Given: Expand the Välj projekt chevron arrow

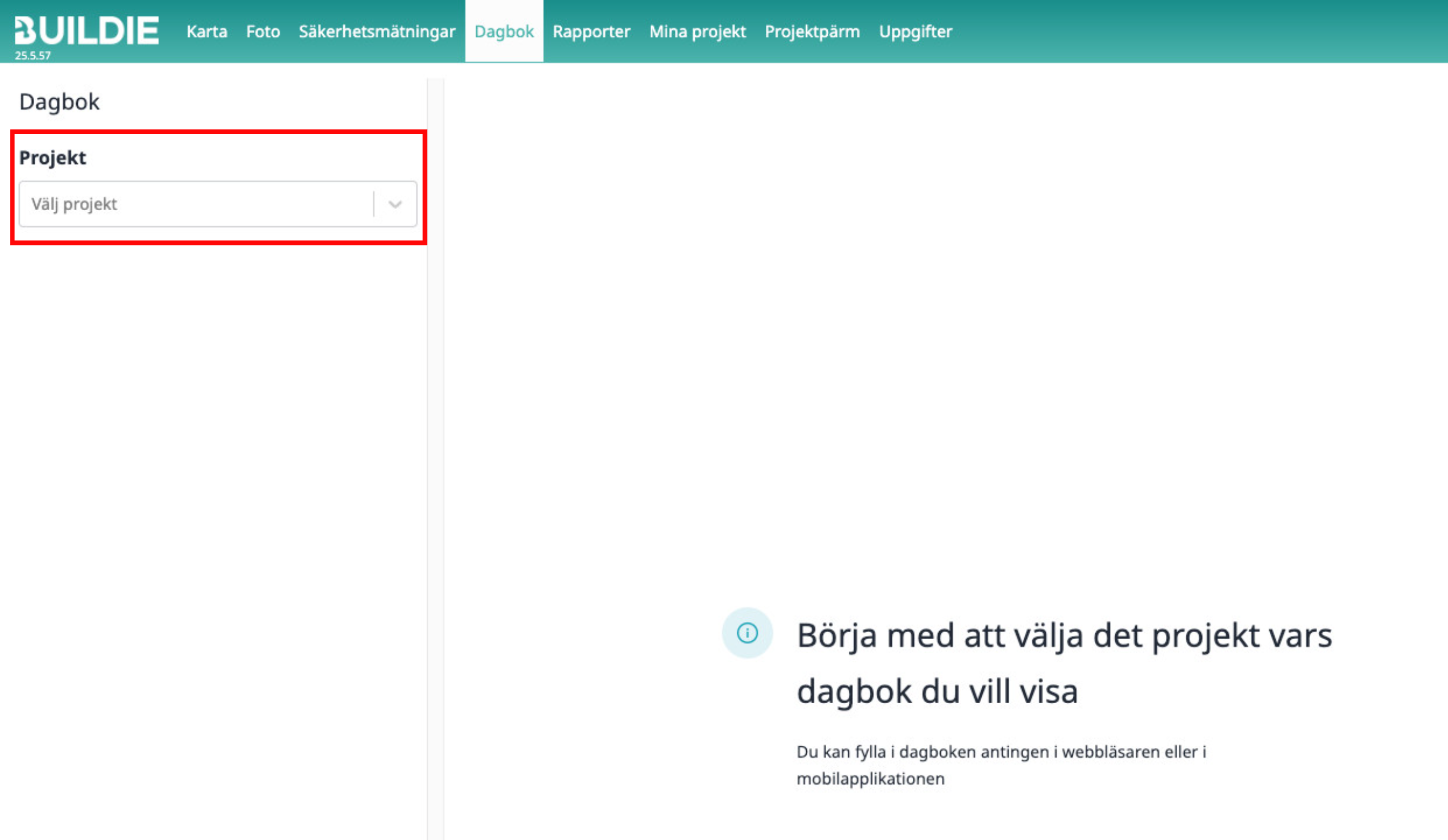Looking at the screenshot, I should coord(395,205).
